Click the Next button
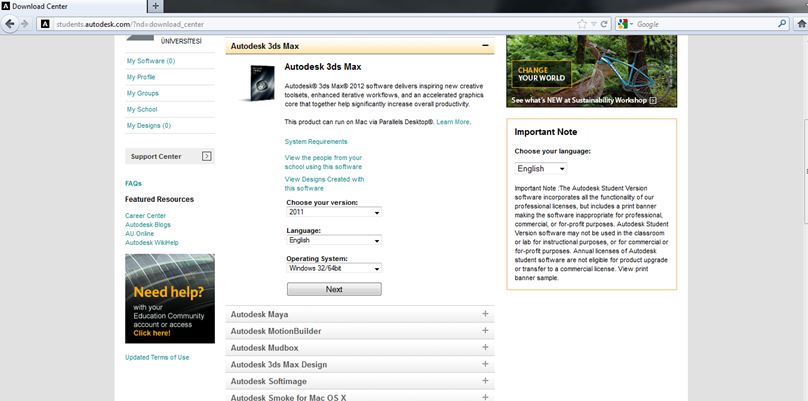The height and width of the screenshot is (401, 808). click(334, 289)
